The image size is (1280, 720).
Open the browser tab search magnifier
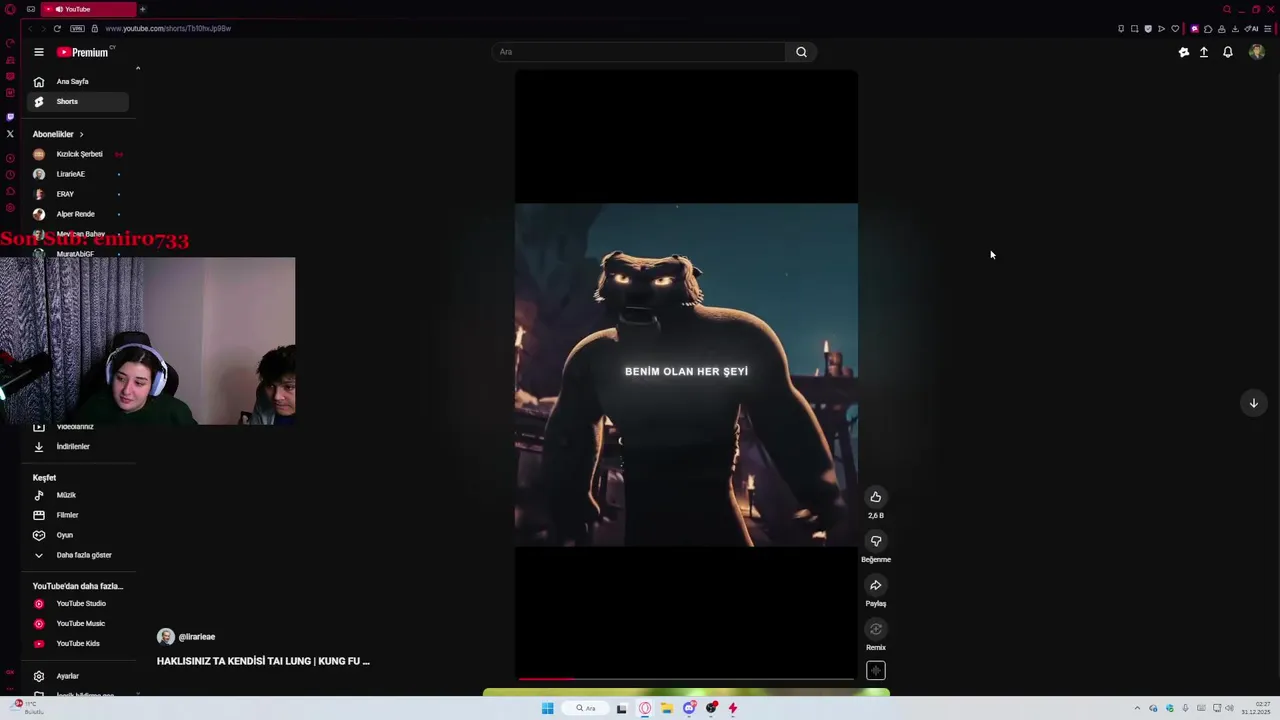pos(1227,9)
